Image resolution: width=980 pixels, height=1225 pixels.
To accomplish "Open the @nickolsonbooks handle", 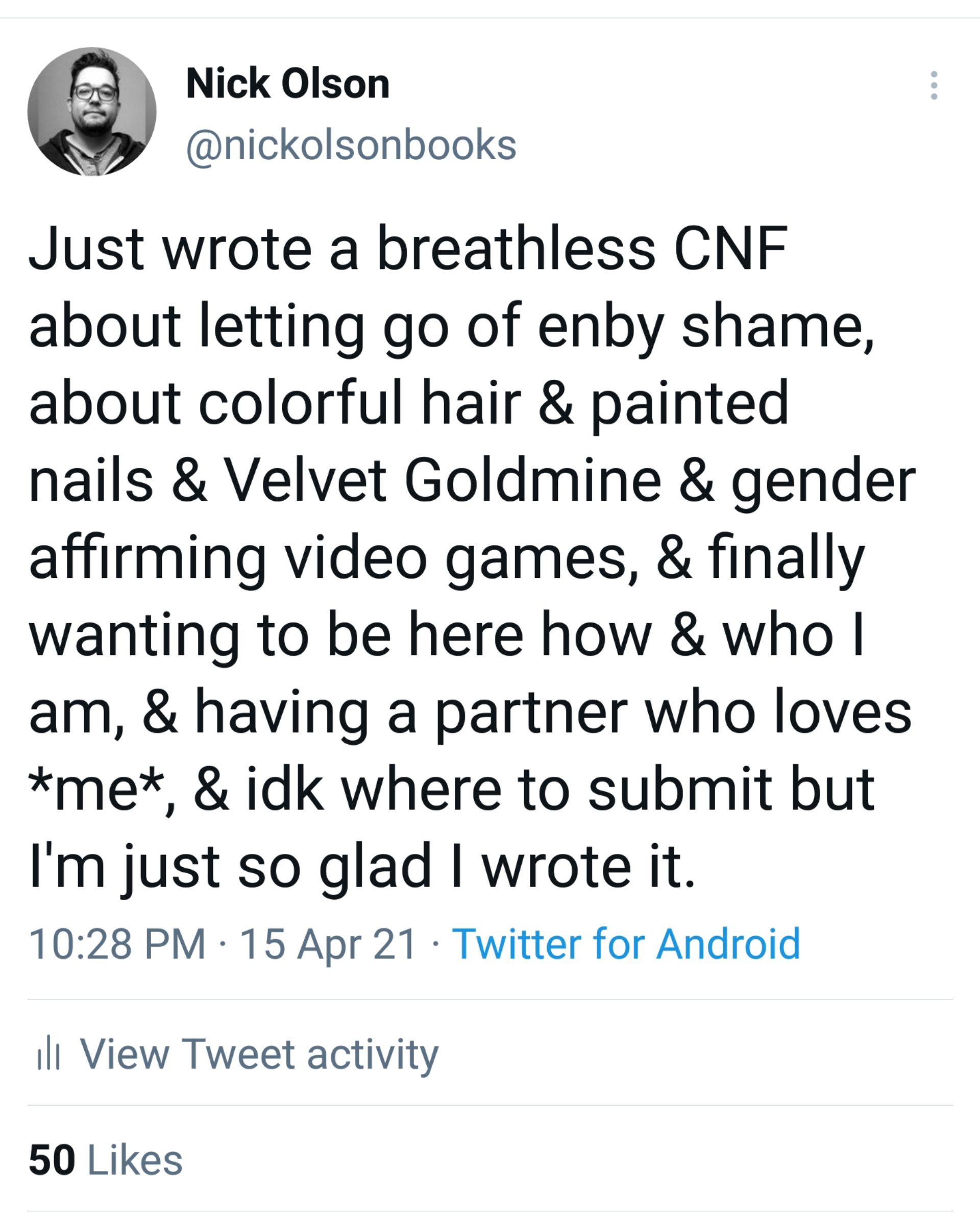I will coord(351,145).
